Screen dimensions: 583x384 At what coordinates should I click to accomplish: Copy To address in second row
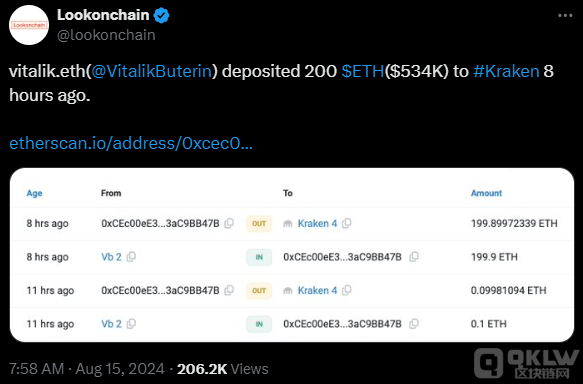pos(414,256)
